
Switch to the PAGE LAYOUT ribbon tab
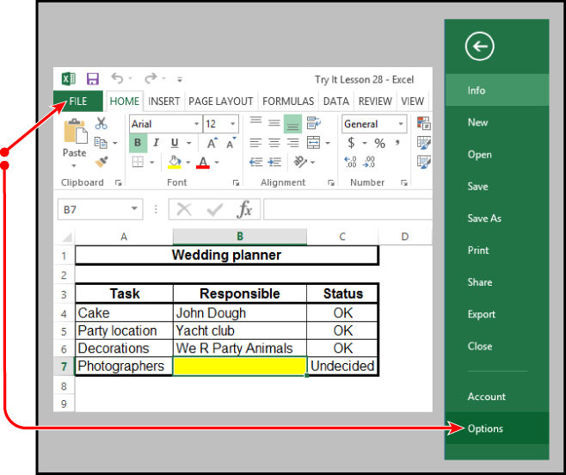[x=221, y=101]
